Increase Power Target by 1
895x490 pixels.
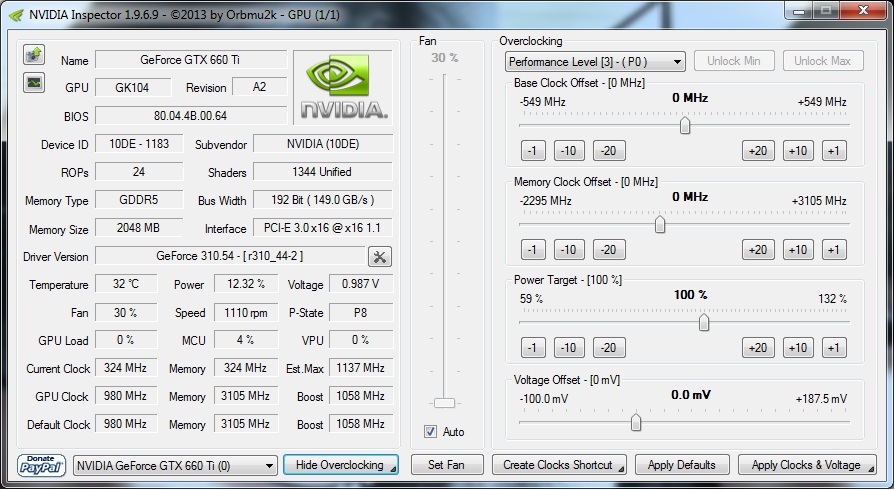click(x=834, y=348)
